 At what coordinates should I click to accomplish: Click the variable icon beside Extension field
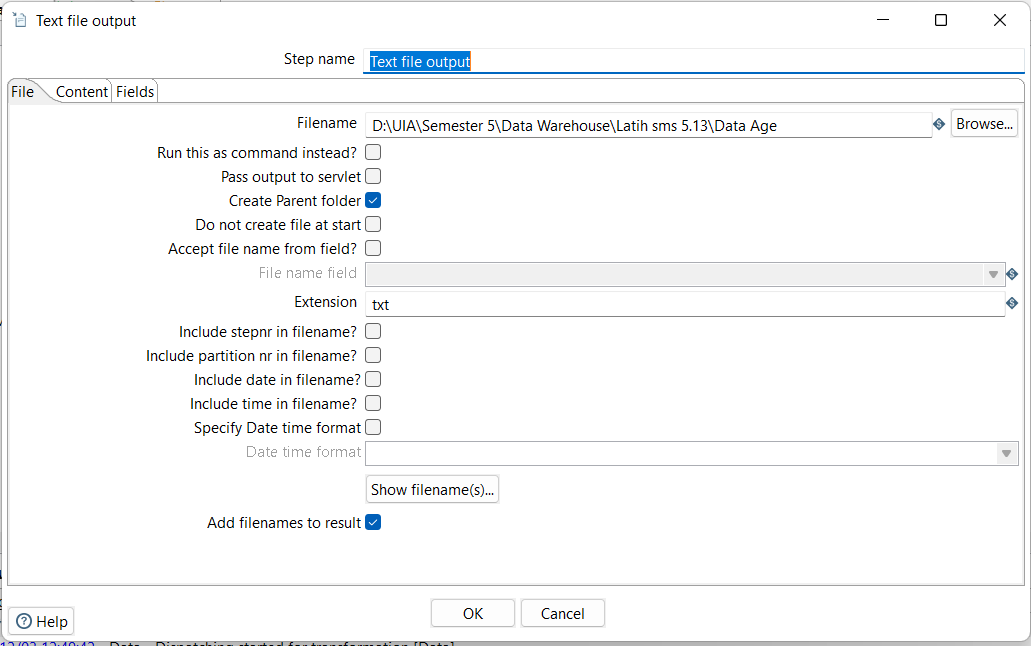click(x=1012, y=303)
